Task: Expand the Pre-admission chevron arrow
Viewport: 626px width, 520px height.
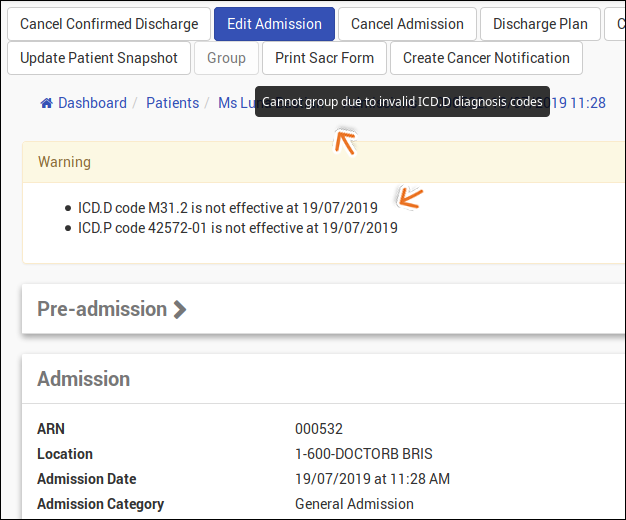Action: [180, 309]
